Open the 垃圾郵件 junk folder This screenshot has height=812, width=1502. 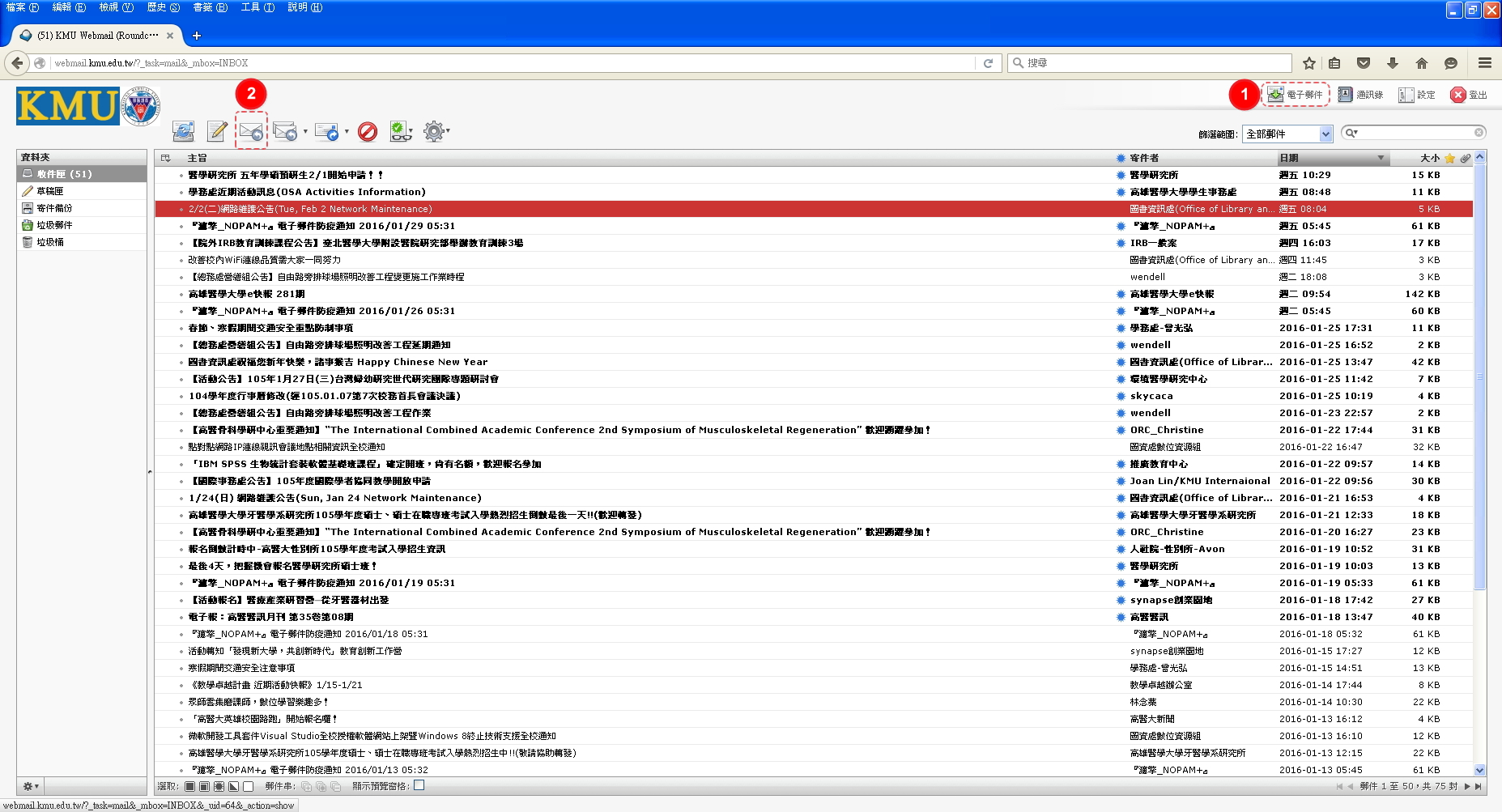pos(82,225)
